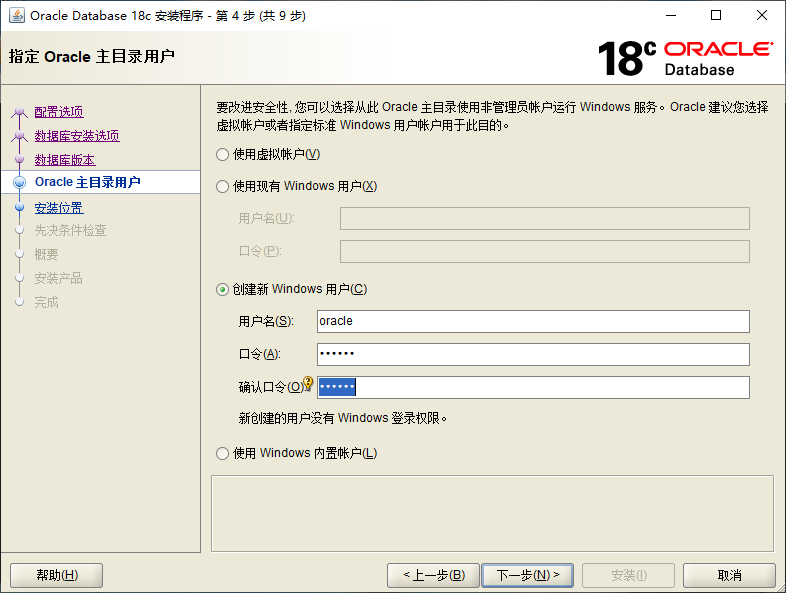786x593 pixels.
Task: Click the 指定 Oracle 主目录用户 heading
Action: (92, 57)
